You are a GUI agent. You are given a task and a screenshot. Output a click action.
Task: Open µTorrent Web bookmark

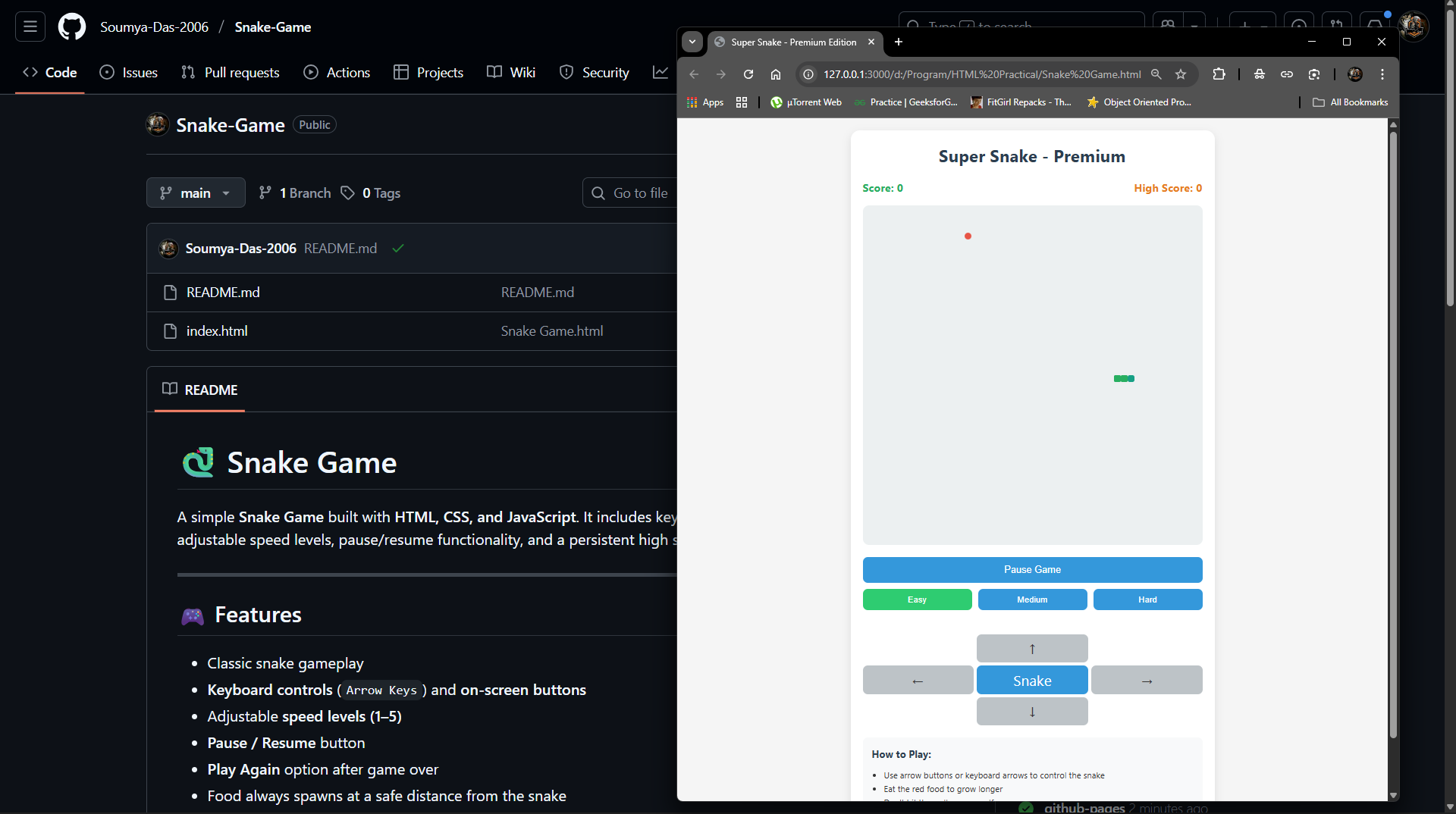(806, 102)
